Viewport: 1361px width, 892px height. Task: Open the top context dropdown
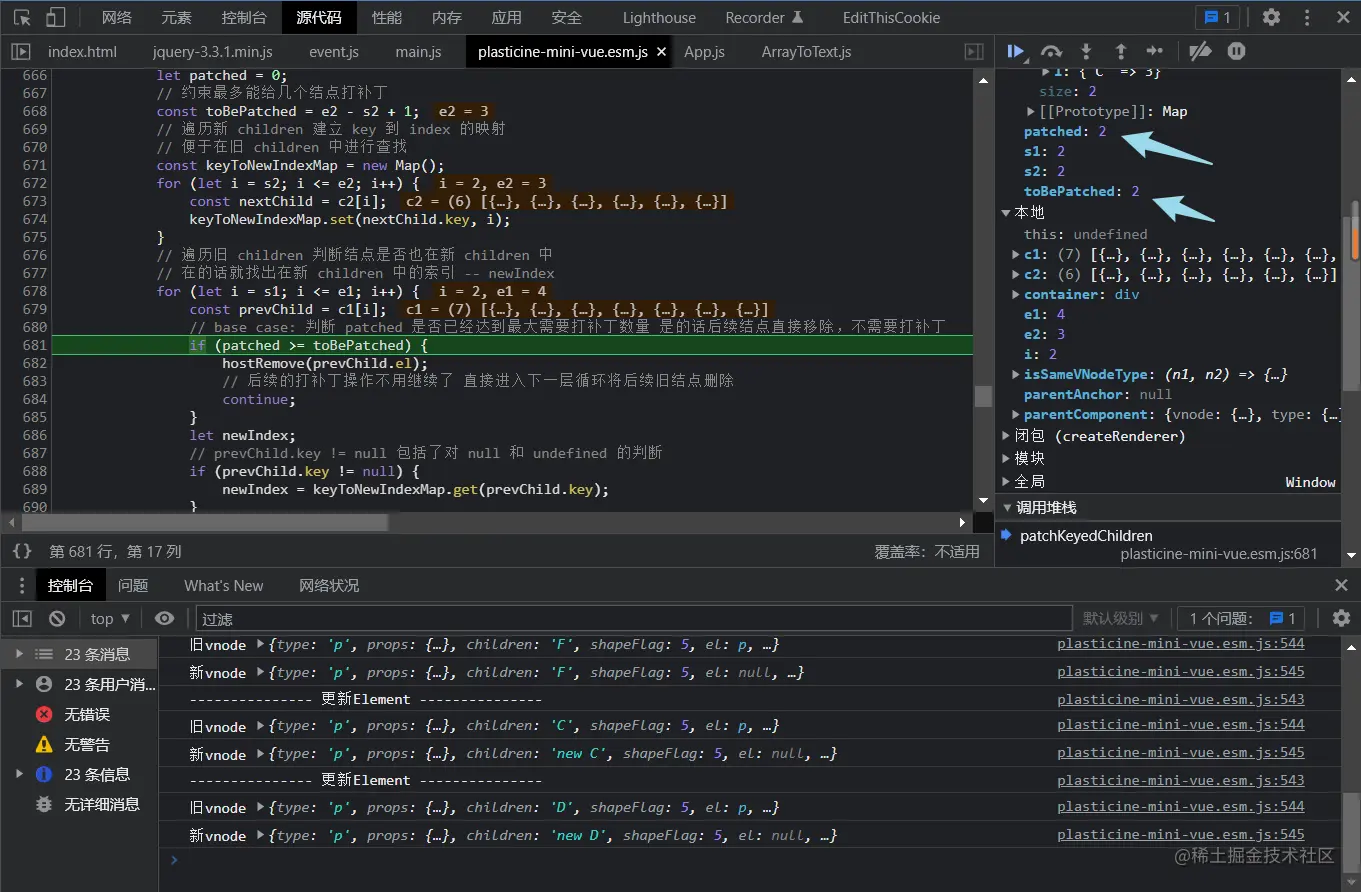click(x=110, y=618)
